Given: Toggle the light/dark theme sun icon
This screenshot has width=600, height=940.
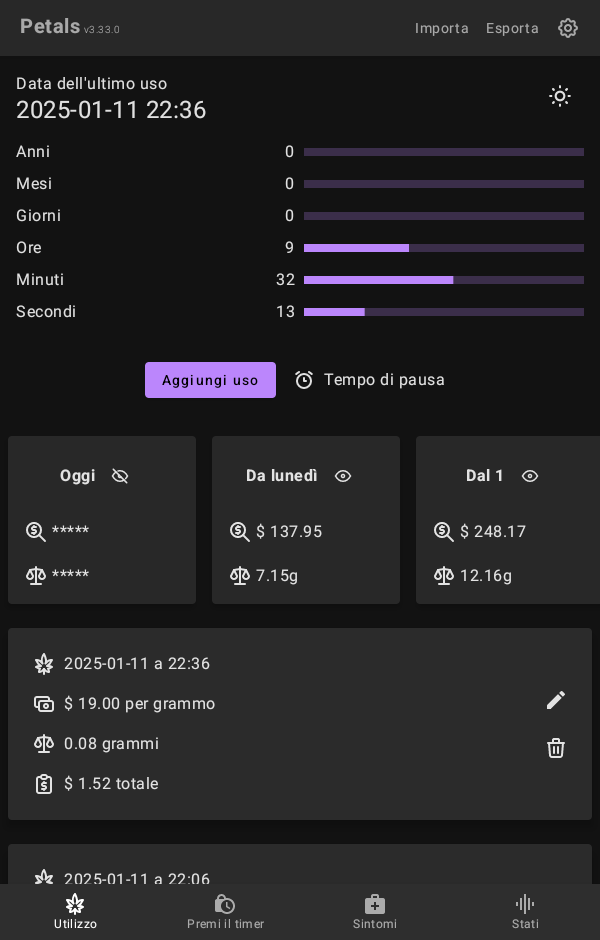Looking at the screenshot, I should click(560, 96).
